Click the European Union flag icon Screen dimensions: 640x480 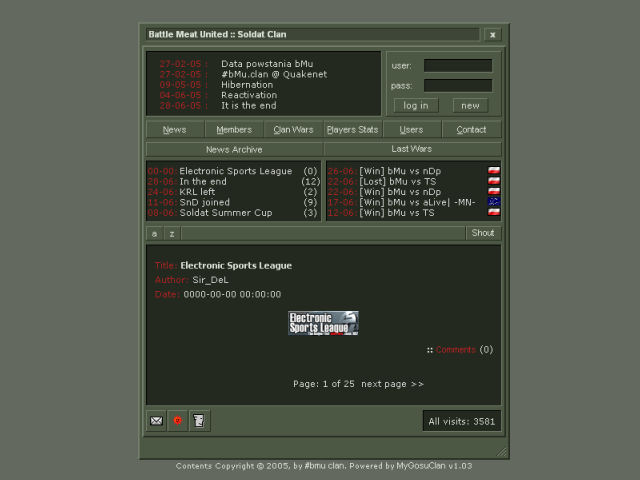(x=493, y=201)
